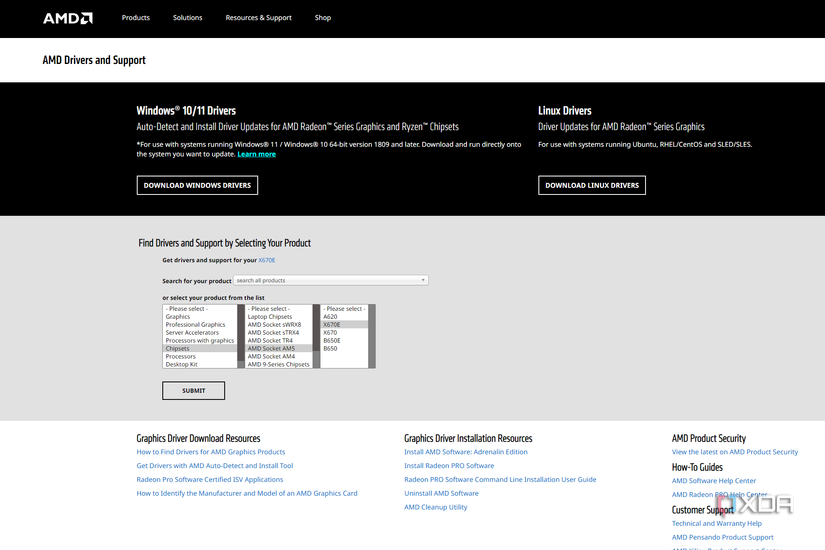Click the first list's scrollbar
Image resolution: width=825 pixels, height=550 pixels.
(241, 336)
